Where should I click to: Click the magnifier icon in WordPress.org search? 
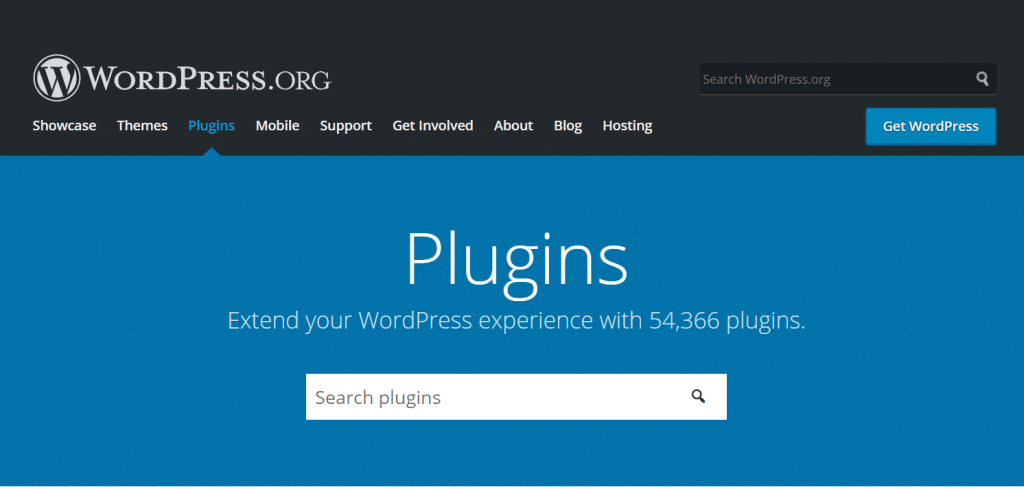point(982,79)
